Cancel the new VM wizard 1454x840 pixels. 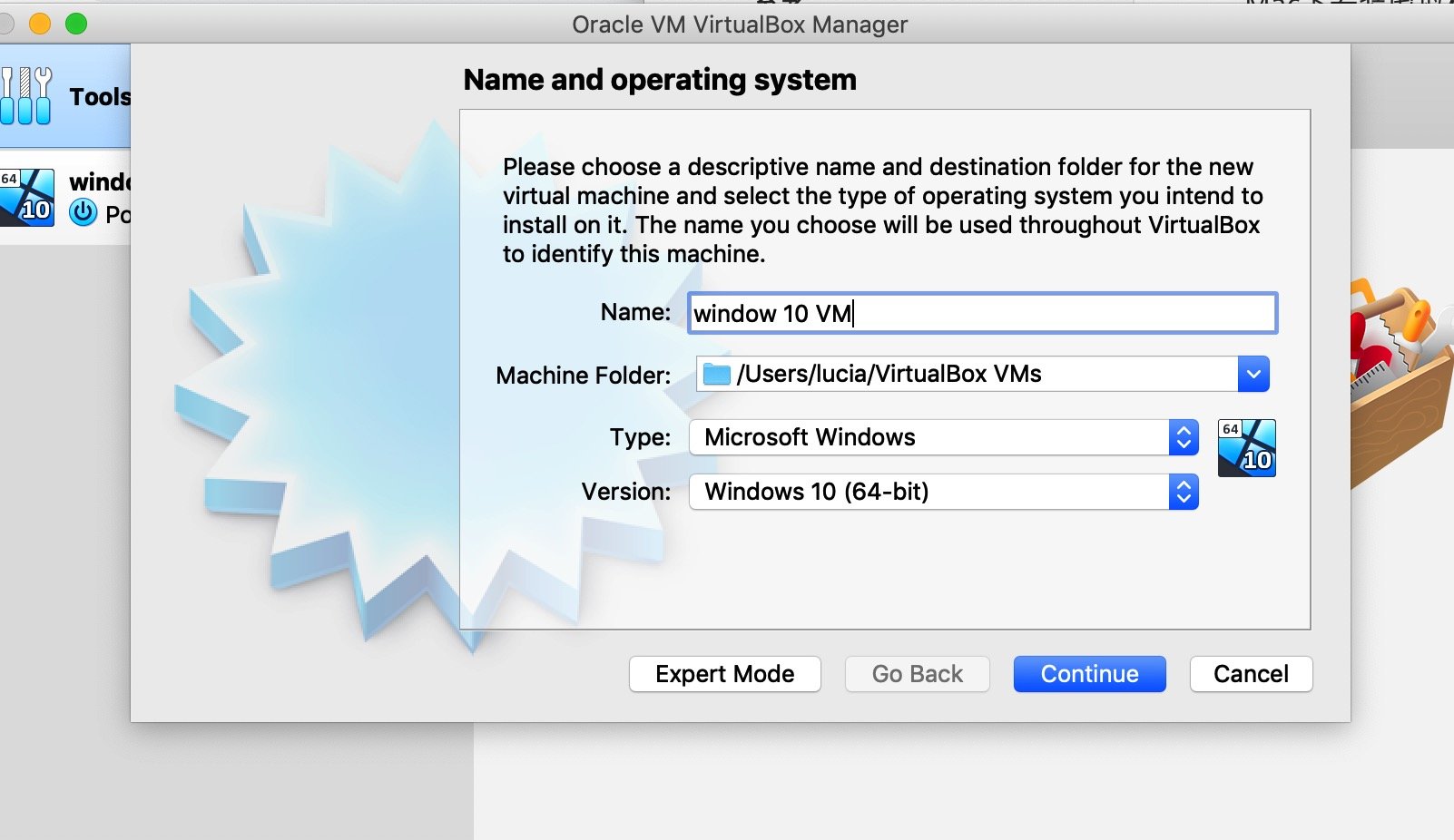point(1252,674)
